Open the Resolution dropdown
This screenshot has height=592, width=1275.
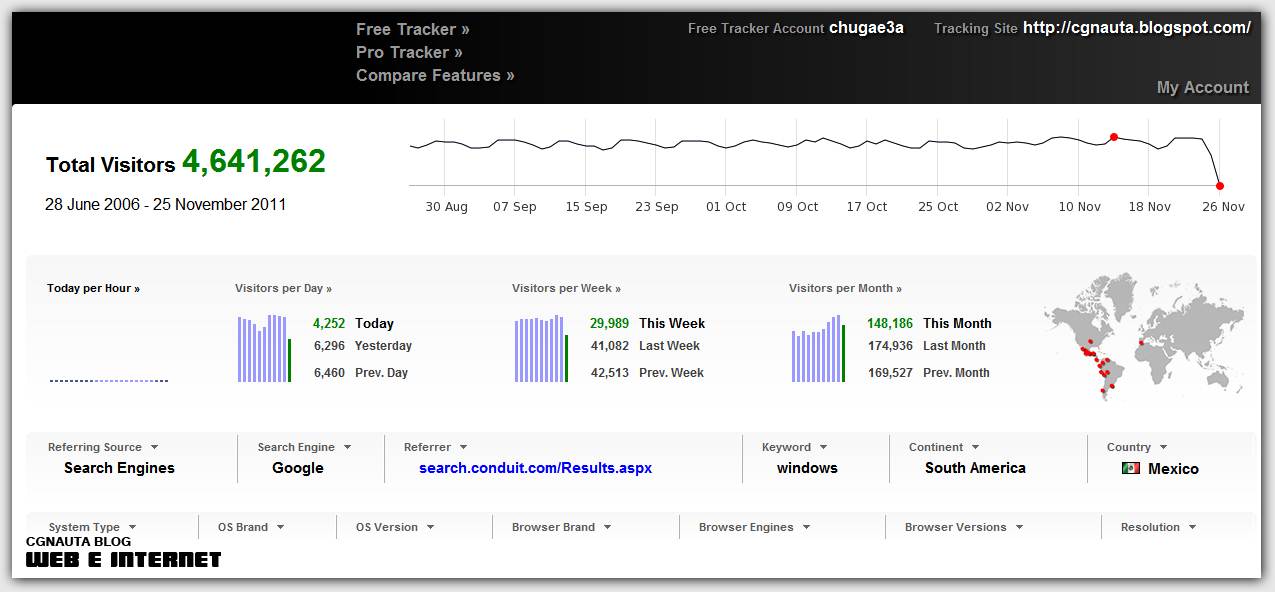pos(1158,527)
